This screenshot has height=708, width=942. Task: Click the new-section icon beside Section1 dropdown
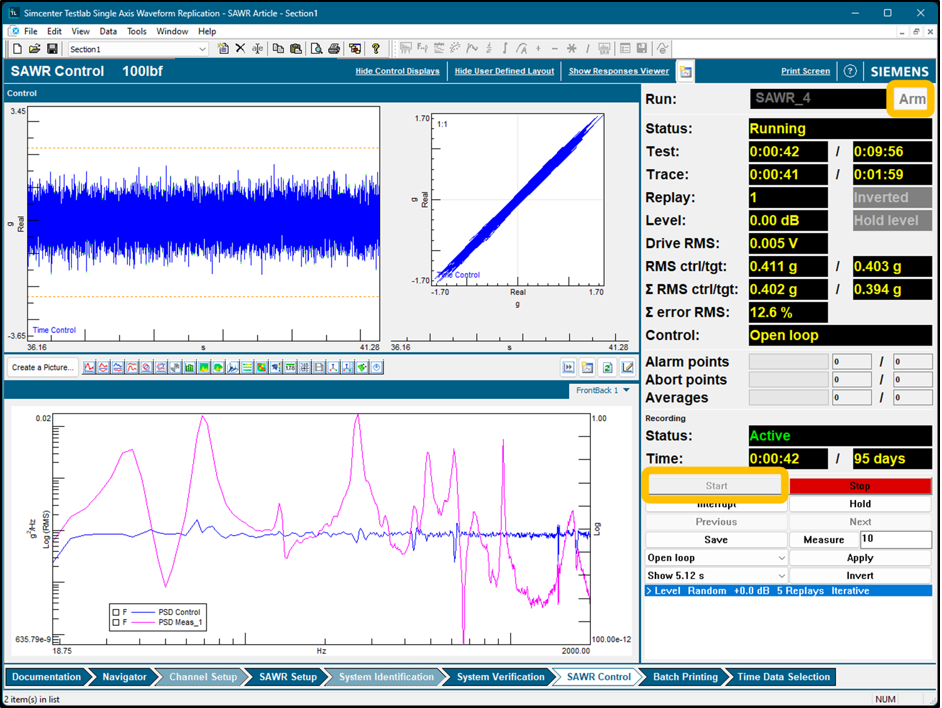point(223,48)
